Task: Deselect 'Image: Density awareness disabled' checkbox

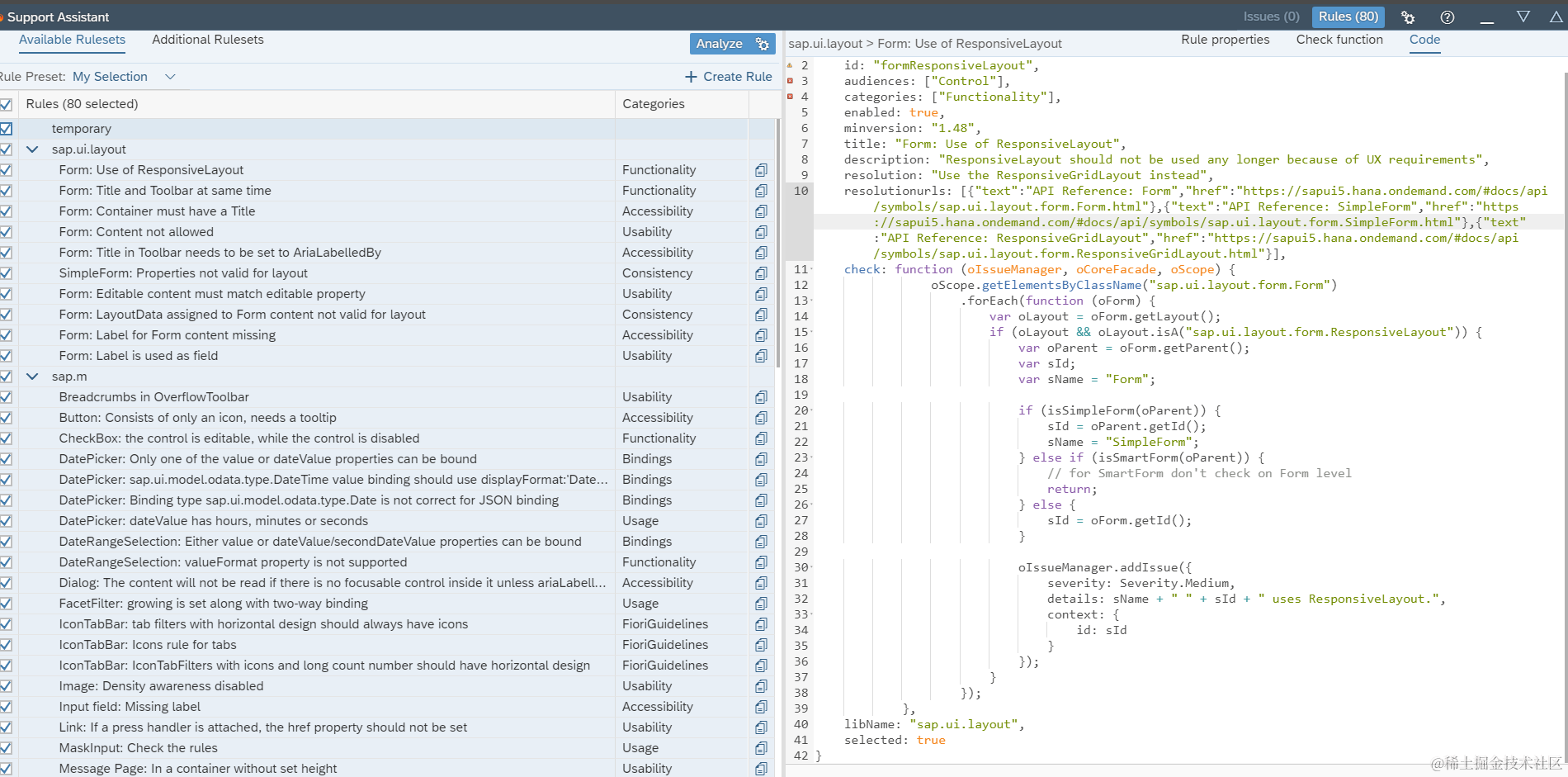Action: click(x=6, y=686)
